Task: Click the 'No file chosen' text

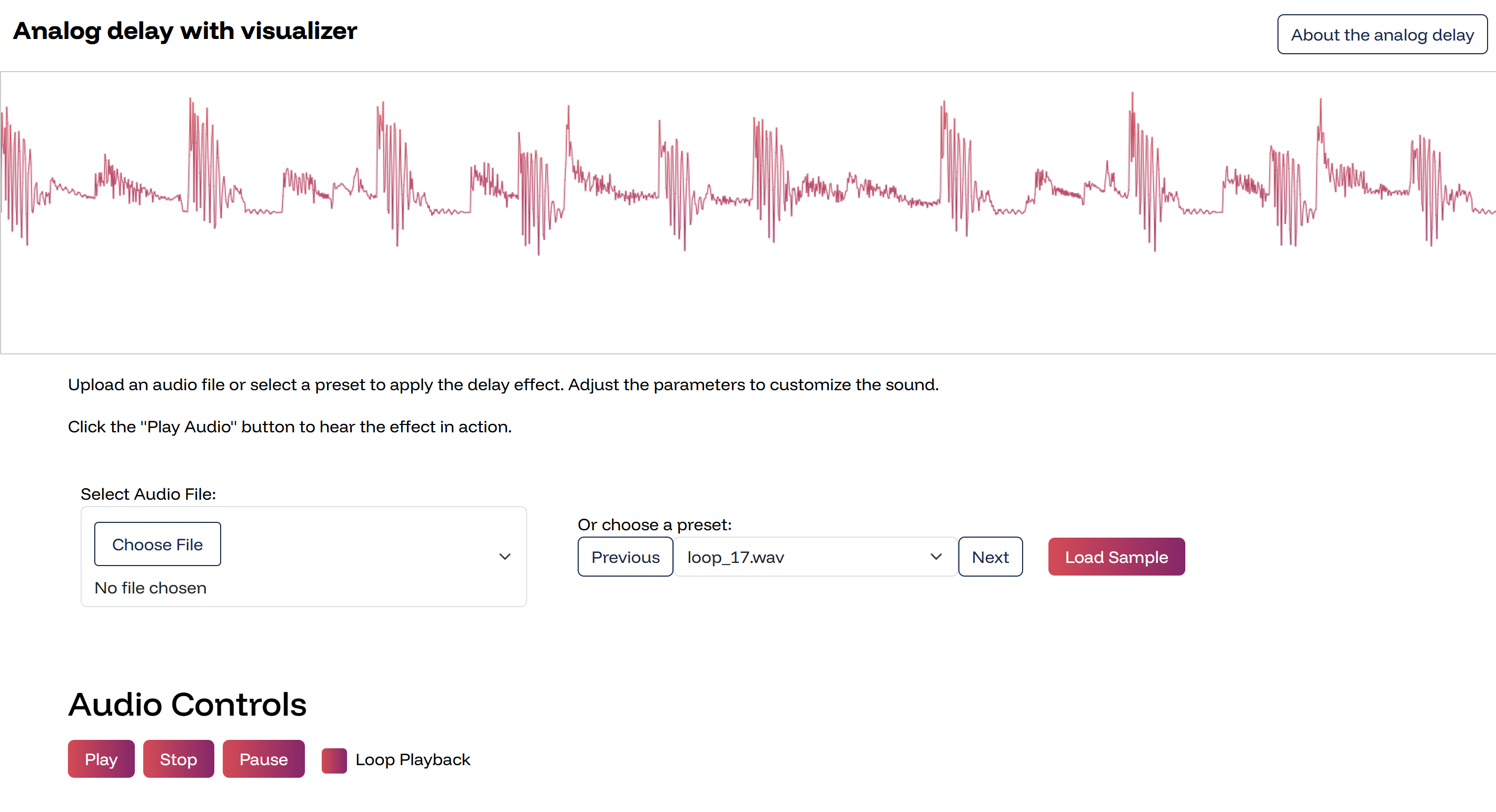Action: tap(151, 588)
